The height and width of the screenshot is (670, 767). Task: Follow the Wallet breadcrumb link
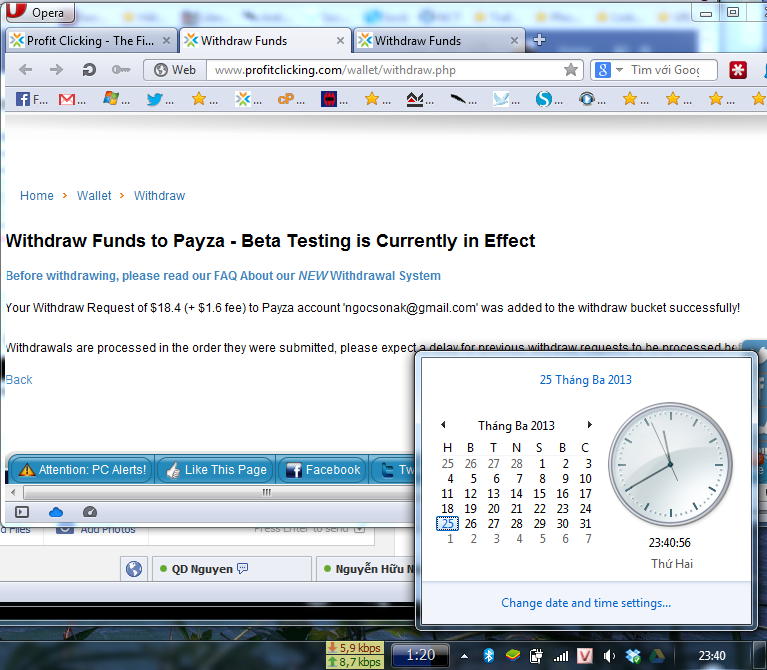coord(94,196)
